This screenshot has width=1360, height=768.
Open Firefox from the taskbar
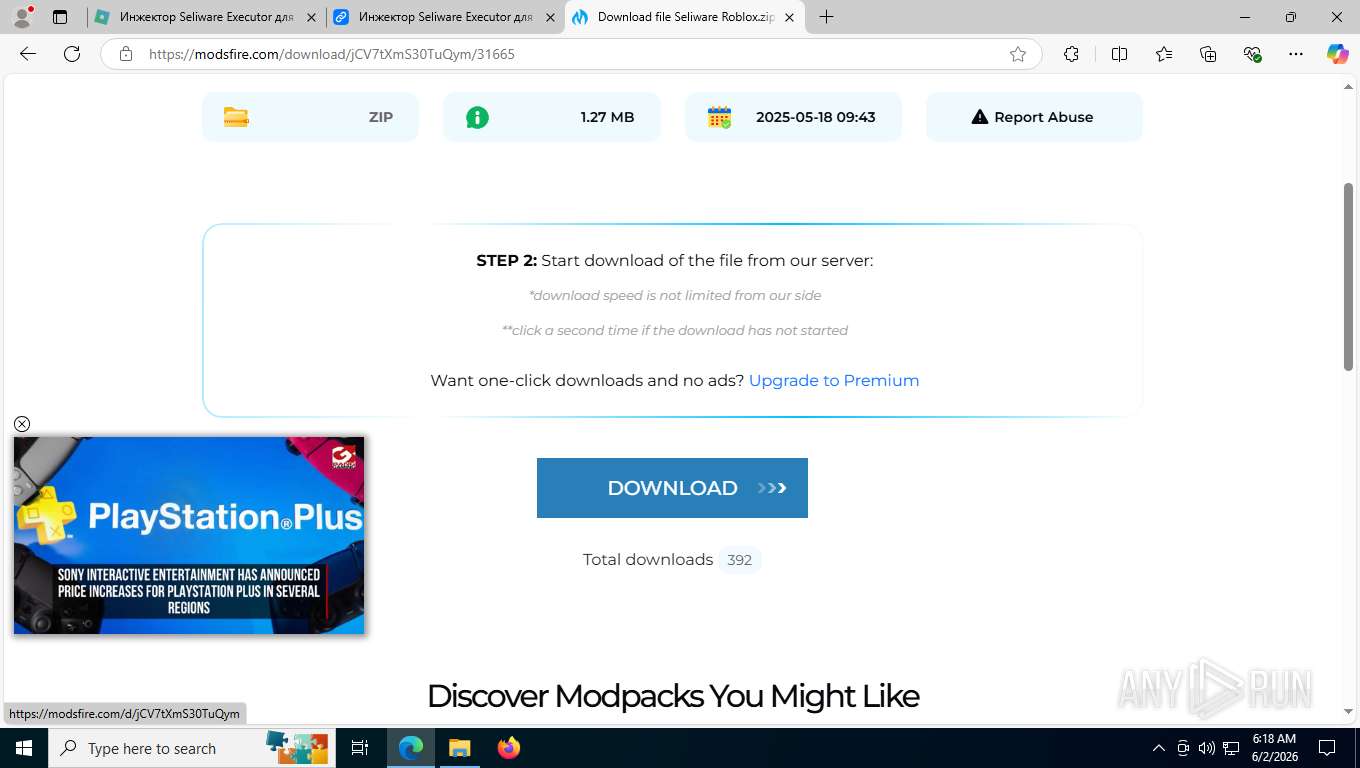pyautogui.click(x=509, y=748)
